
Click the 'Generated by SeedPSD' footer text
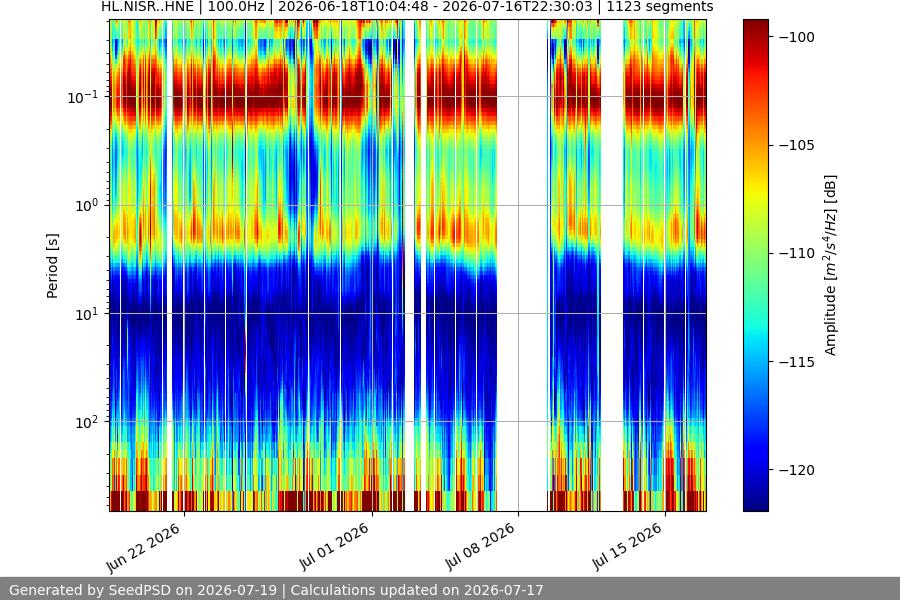point(276,590)
